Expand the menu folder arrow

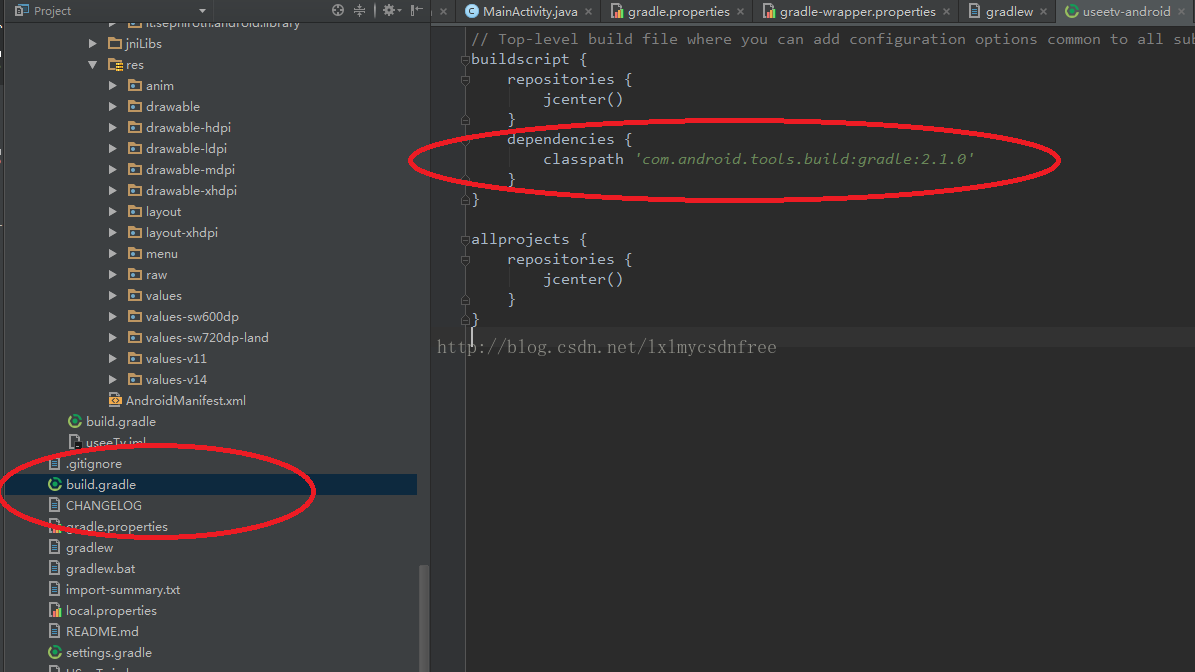click(x=113, y=253)
